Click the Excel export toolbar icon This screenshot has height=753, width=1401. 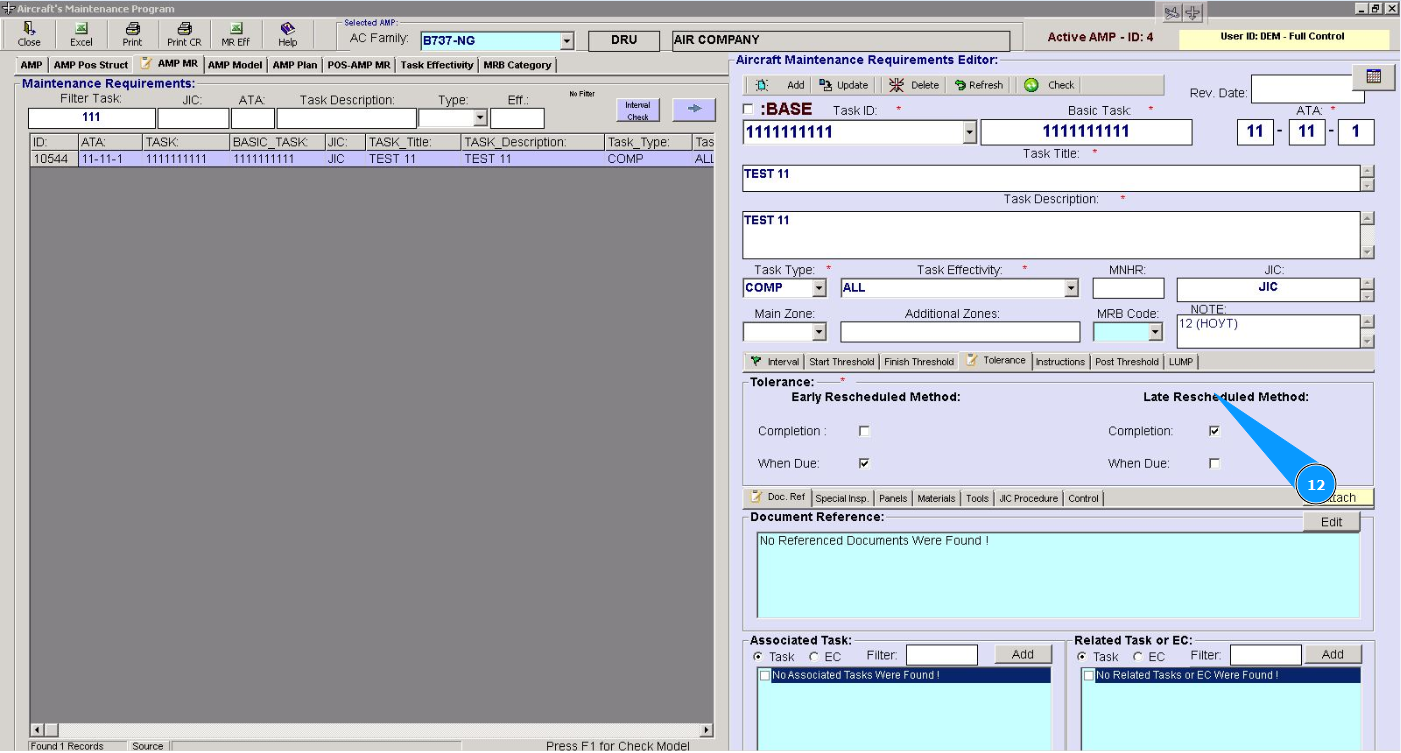(x=81, y=34)
